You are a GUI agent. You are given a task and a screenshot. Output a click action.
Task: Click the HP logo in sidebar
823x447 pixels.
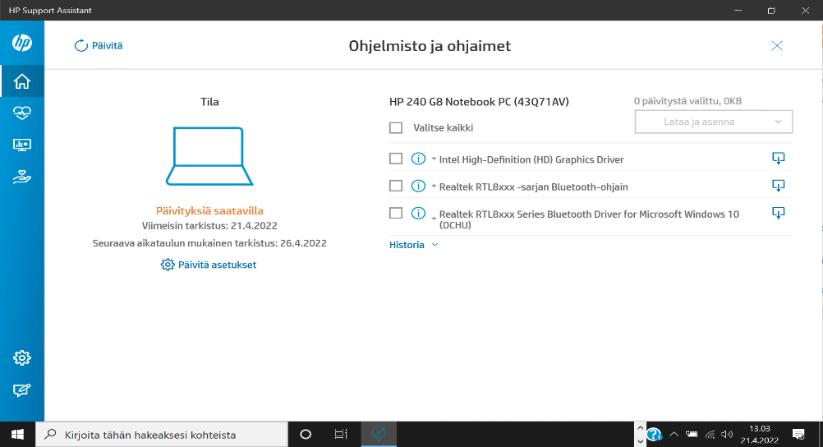tap(22, 42)
